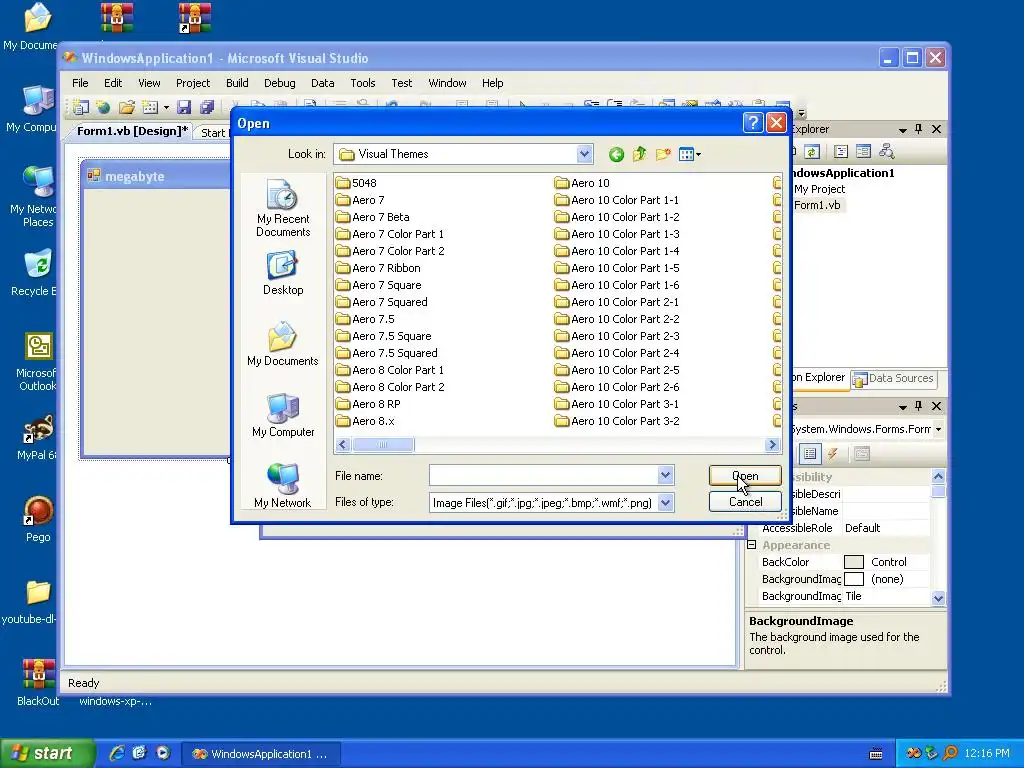
Task: Click the New Project toolbar icon
Action: [81, 107]
